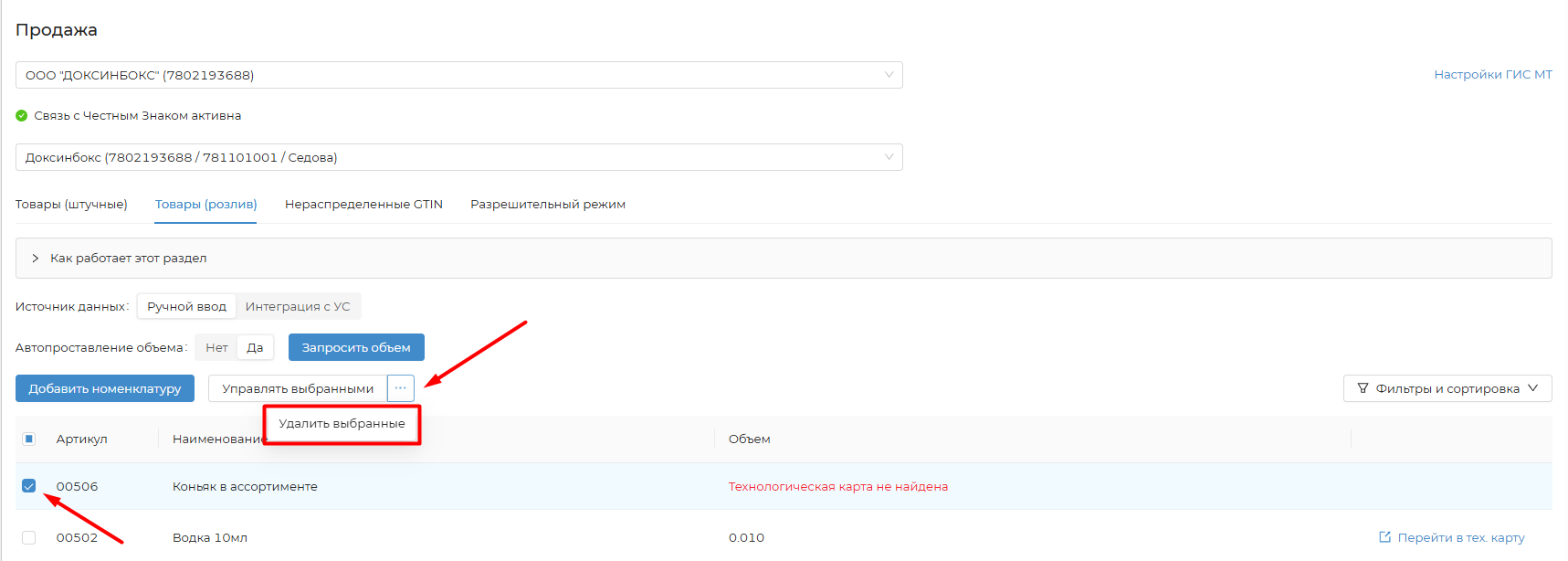Screen dimensions: 1568x561
Task: Toggle the select-all checkbox in header
Action: [29, 439]
